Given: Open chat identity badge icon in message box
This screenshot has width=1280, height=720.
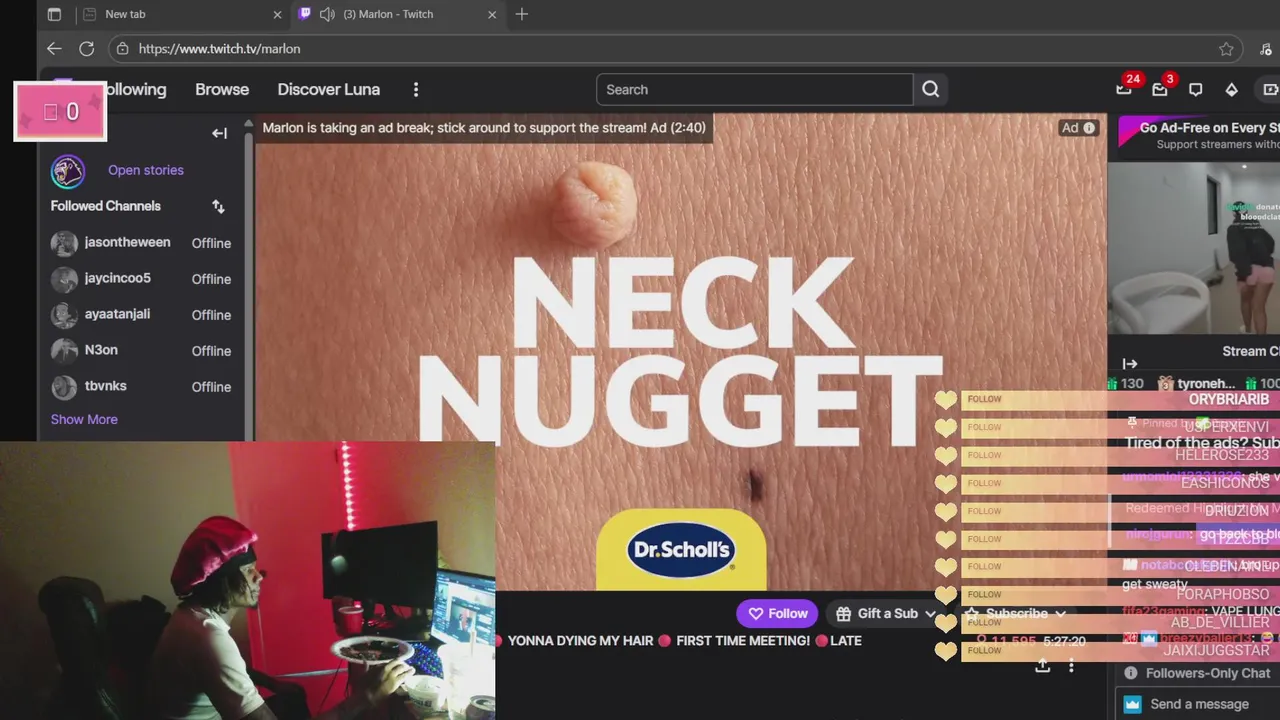Looking at the screenshot, I should (x=1132, y=704).
